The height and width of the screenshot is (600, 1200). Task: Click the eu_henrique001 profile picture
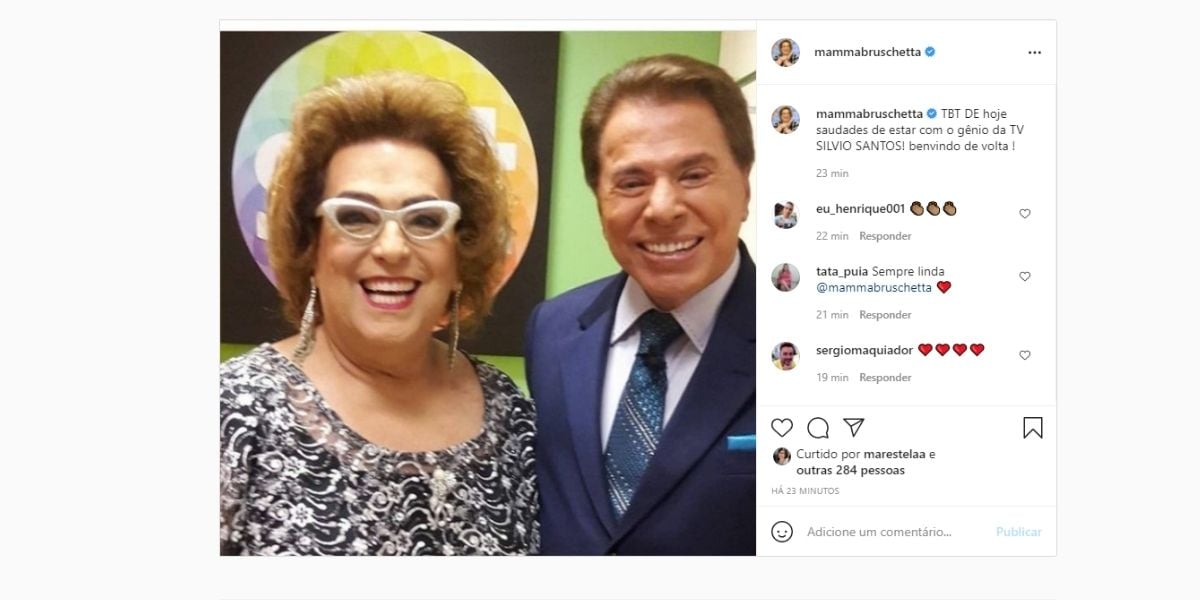(785, 214)
